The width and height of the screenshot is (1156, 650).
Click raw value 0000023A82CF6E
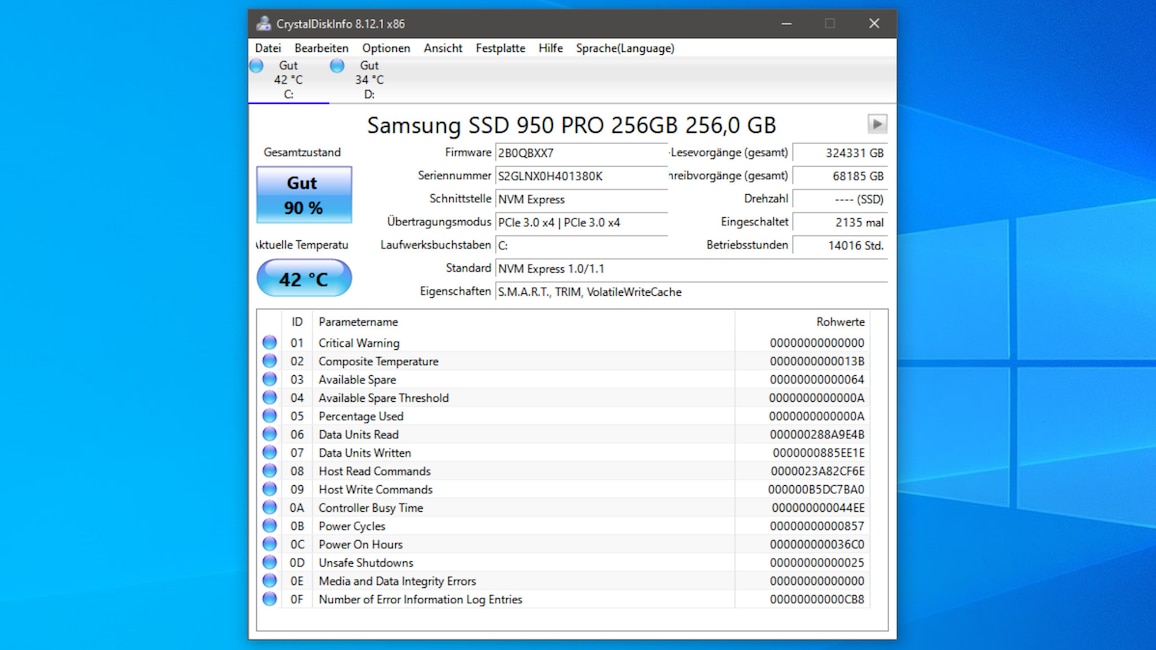click(x=818, y=471)
